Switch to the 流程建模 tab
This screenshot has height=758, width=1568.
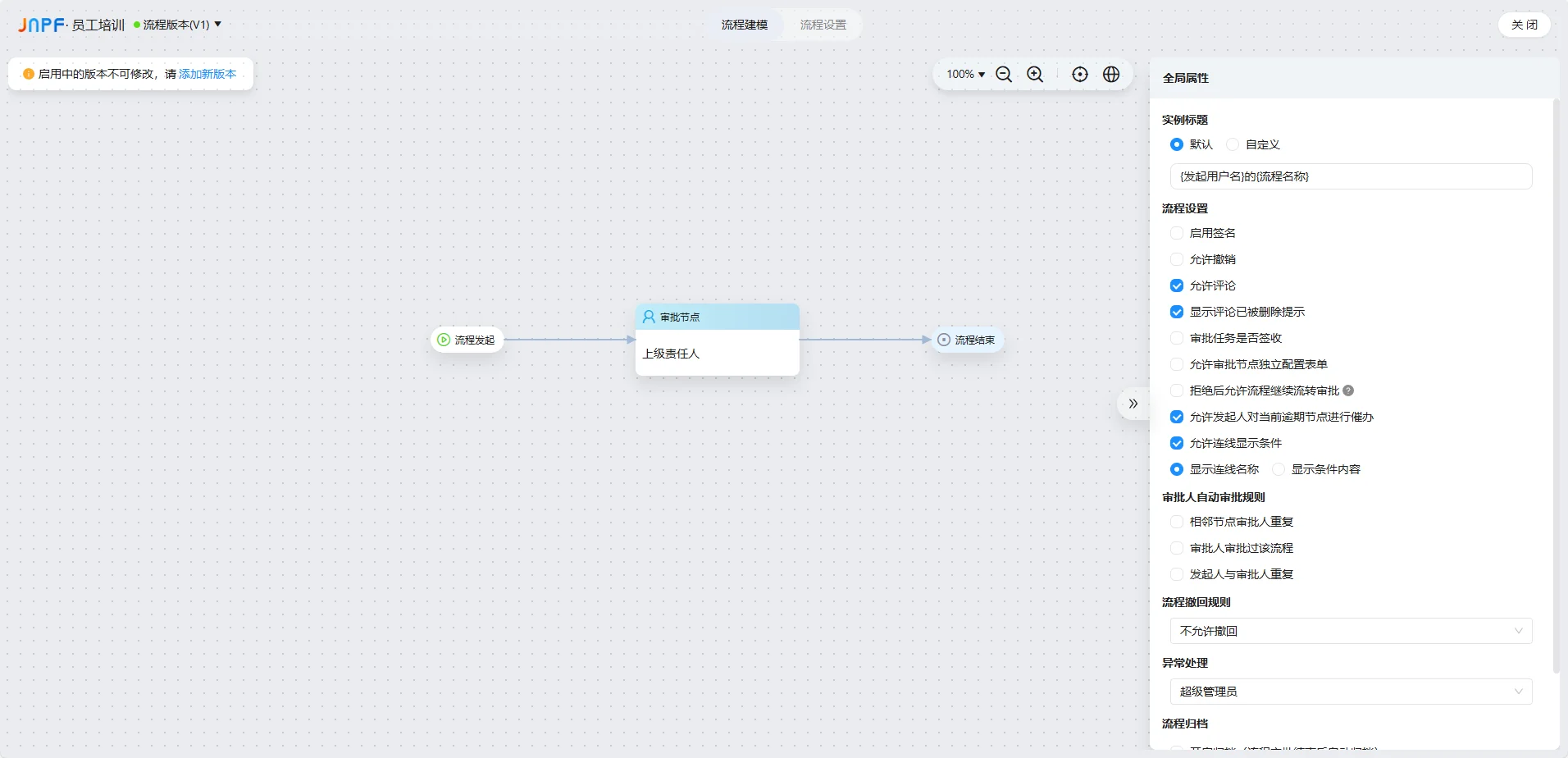(745, 25)
